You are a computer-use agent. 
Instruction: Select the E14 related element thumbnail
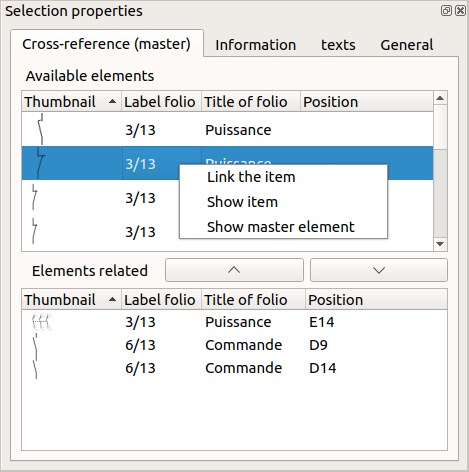coord(42,322)
